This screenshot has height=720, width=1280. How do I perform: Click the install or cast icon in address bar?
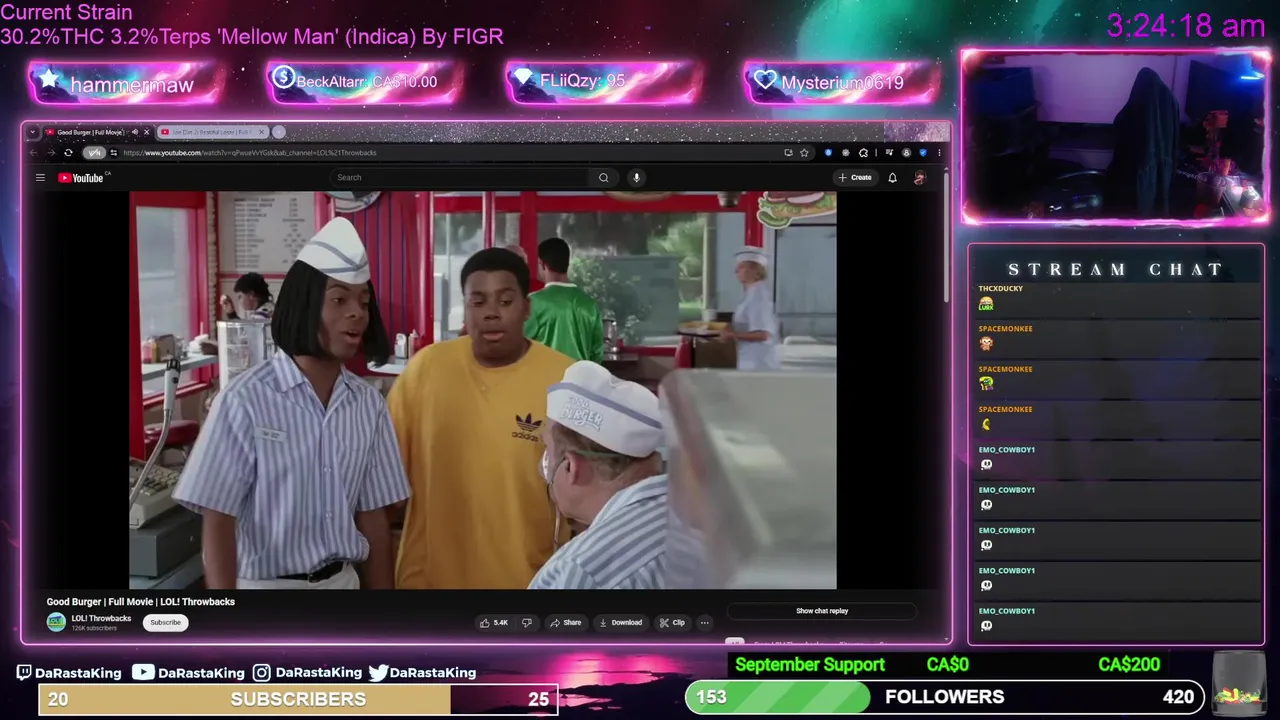coord(788,153)
